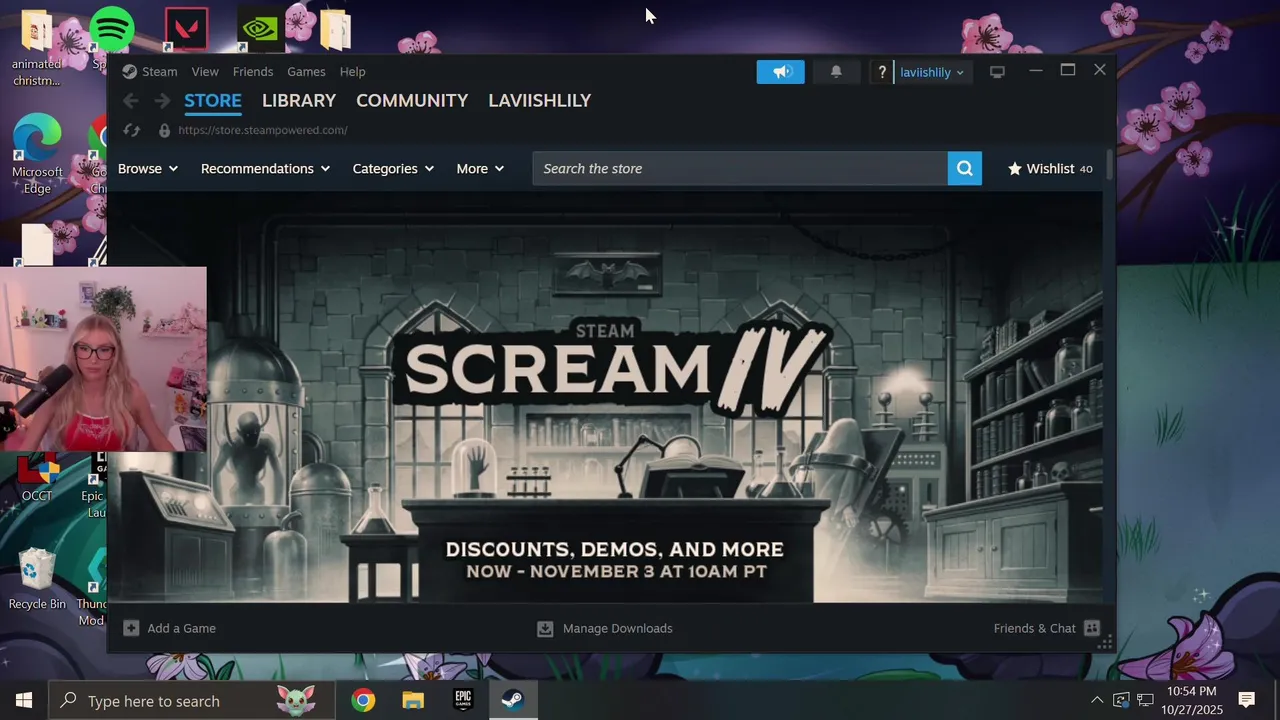Click the Steam announcements megaphone button
Screen dimensions: 1280x720
click(781, 72)
